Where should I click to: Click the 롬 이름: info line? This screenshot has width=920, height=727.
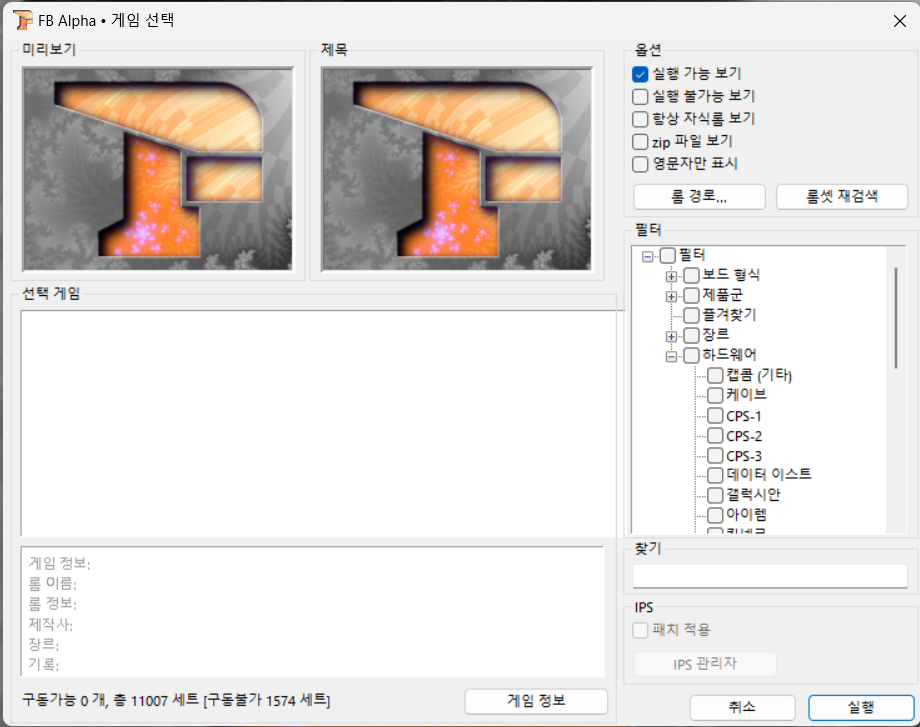coord(53,584)
